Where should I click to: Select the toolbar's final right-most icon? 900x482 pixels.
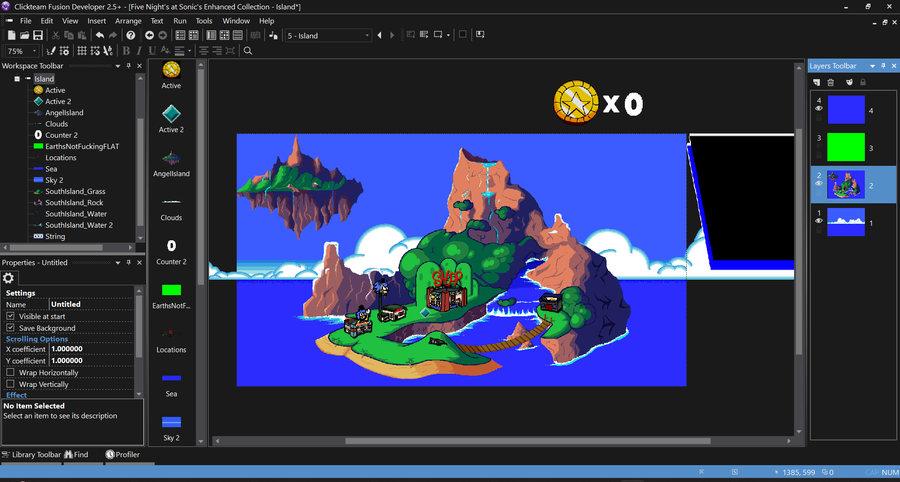(x=480, y=34)
